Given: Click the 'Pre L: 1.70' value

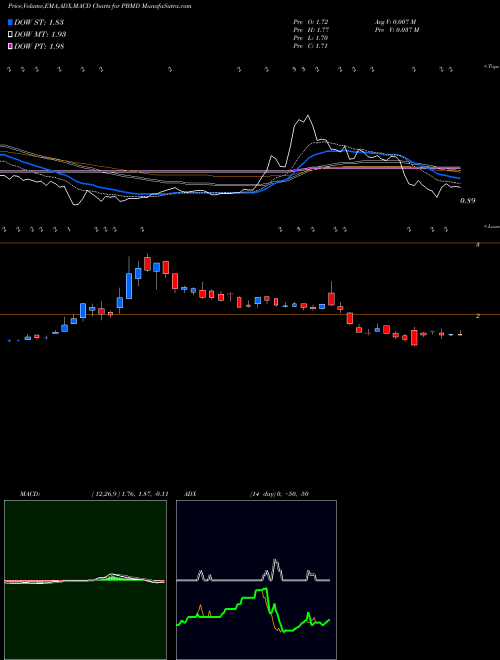Looking at the screenshot, I should (311, 38).
